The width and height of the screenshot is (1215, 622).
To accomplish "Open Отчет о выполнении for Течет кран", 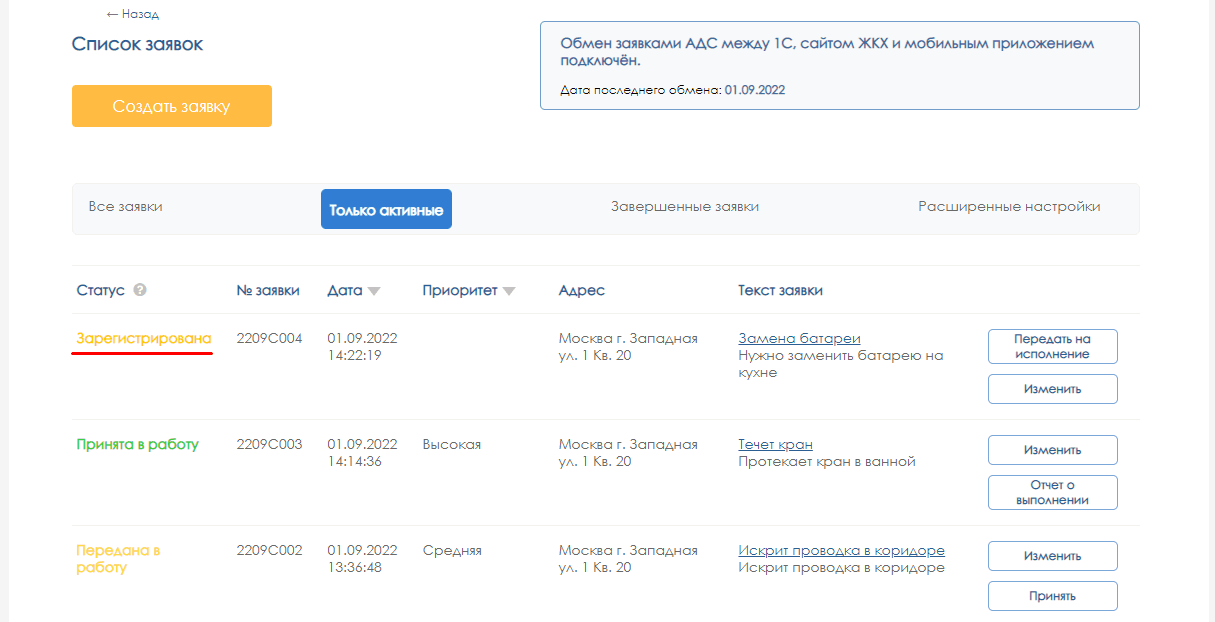I will coord(1052,493).
